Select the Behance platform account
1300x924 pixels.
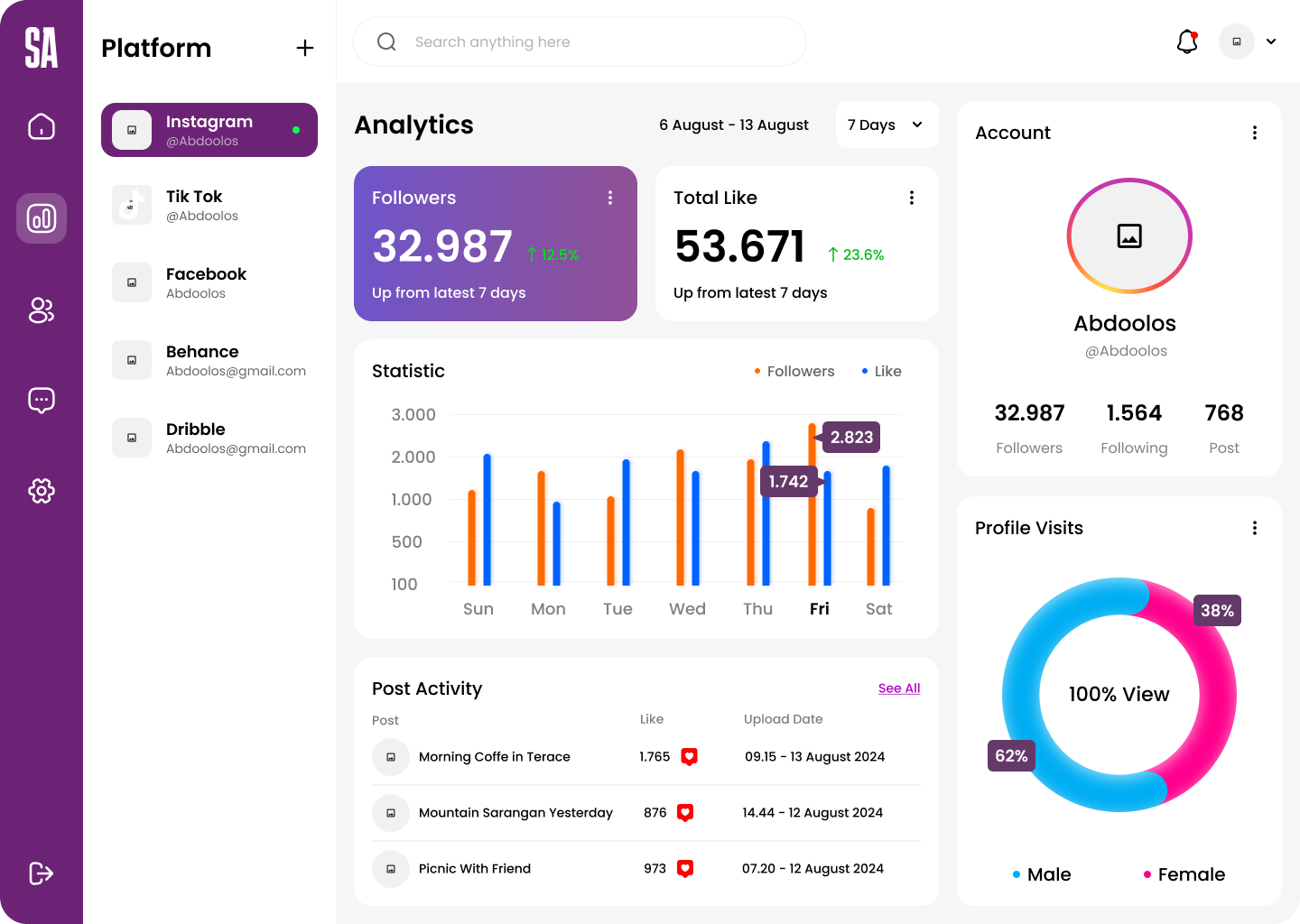click(x=209, y=360)
